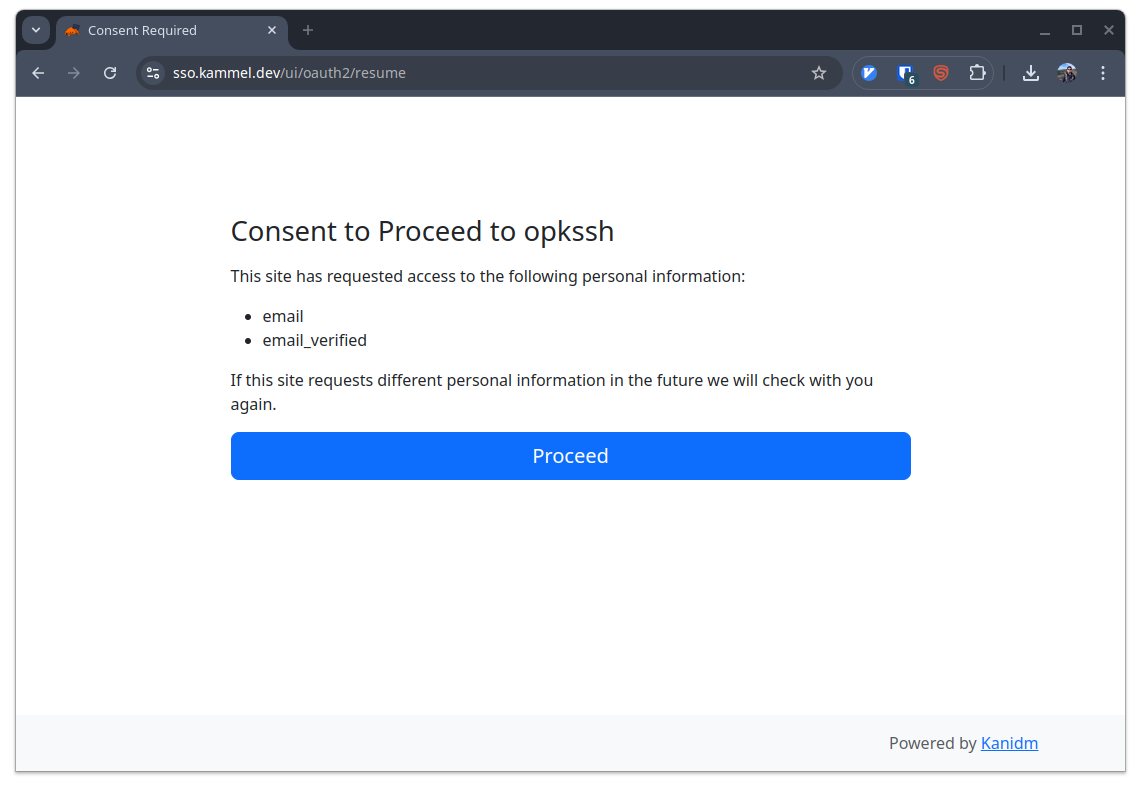
Task: Open the Extensions puzzle piece menu
Action: [x=977, y=73]
